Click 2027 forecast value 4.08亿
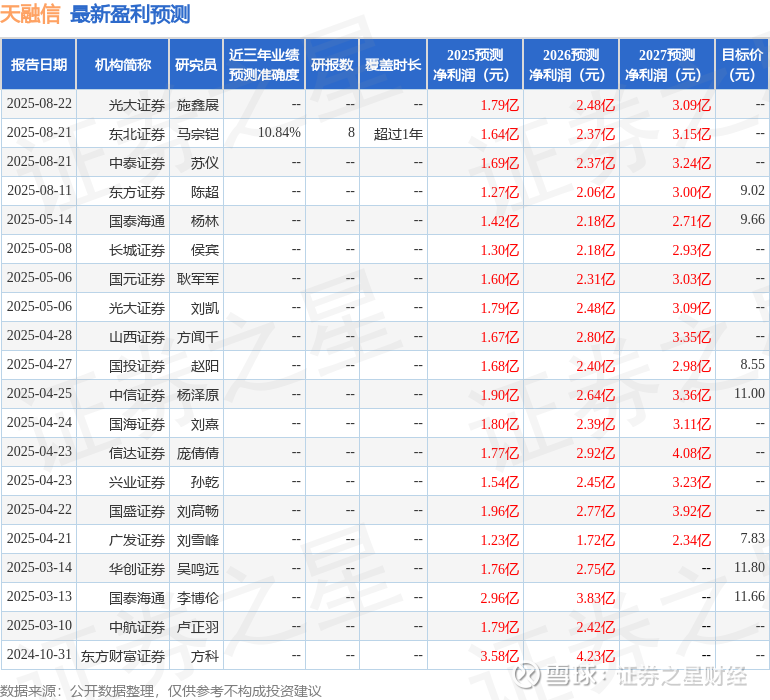770x700 pixels. 691,452
